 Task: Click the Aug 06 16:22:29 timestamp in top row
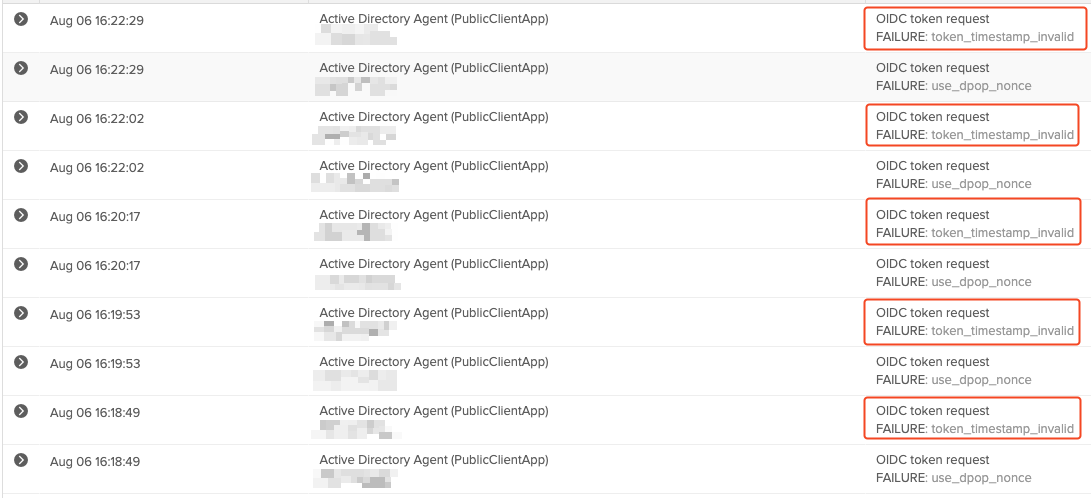coord(97,20)
